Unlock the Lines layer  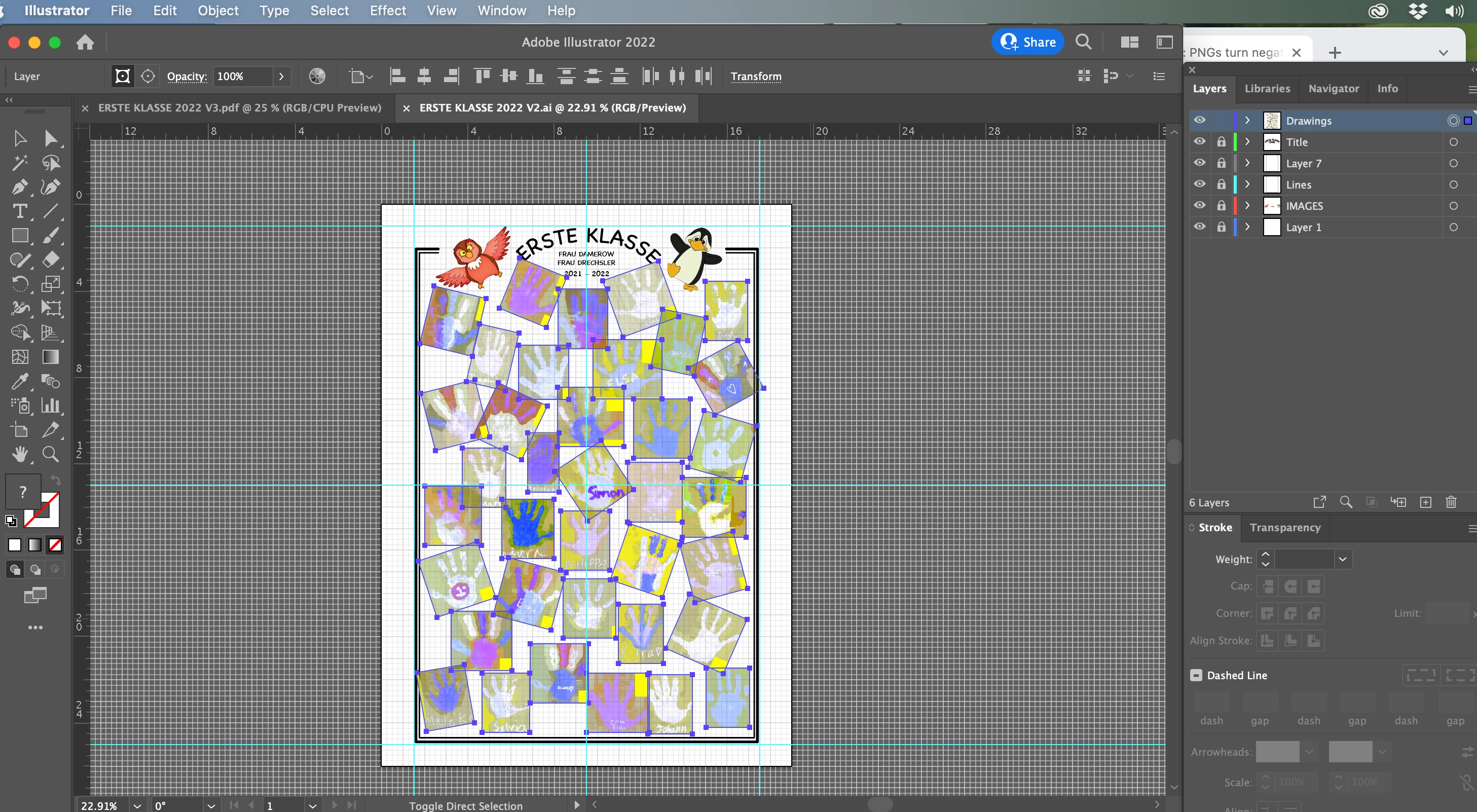click(x=1221, y=184)
